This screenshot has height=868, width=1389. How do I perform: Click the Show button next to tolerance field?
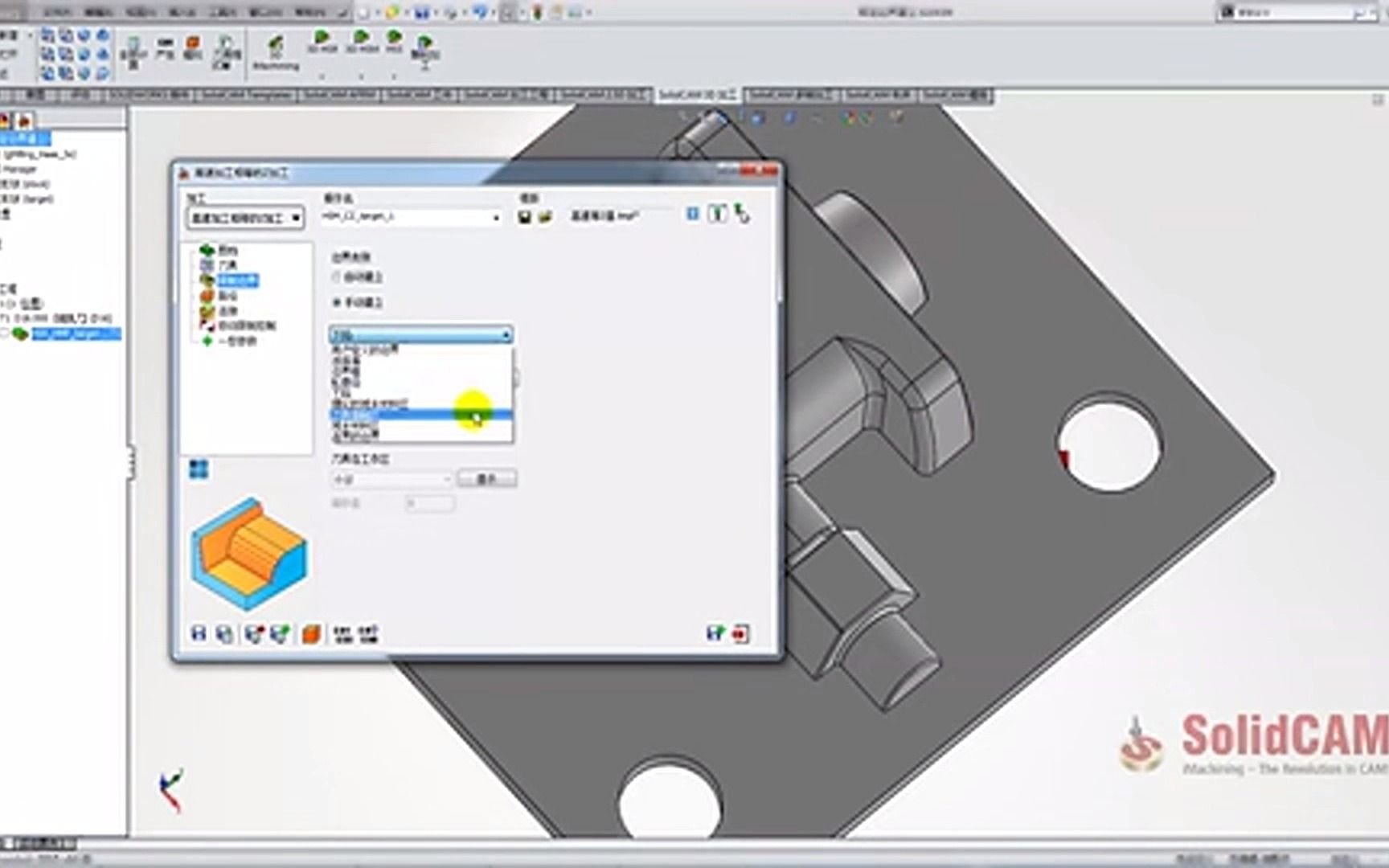[487, 479]
